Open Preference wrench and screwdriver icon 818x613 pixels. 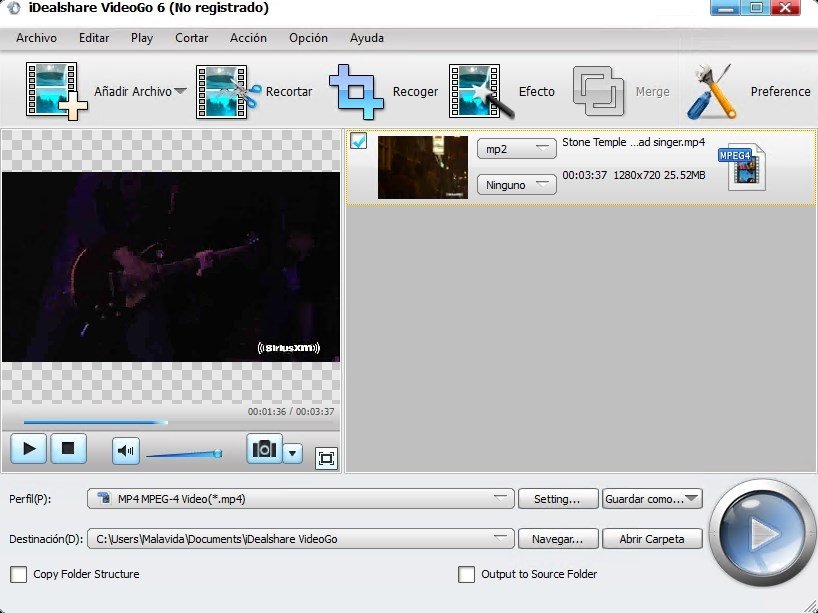(711, 91)
